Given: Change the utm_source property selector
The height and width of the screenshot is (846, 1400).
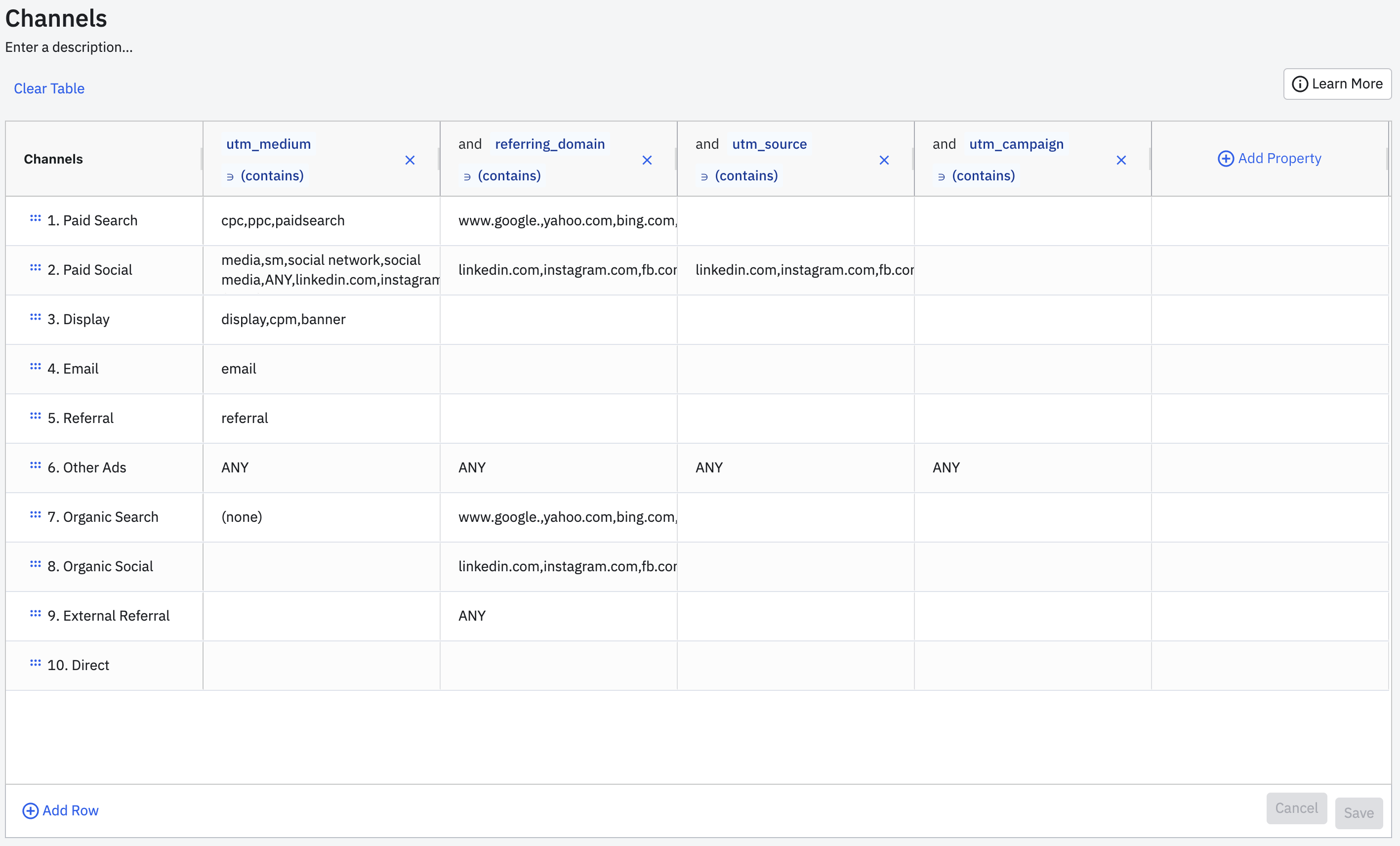Looking at the screenshot, I should 769,144.
